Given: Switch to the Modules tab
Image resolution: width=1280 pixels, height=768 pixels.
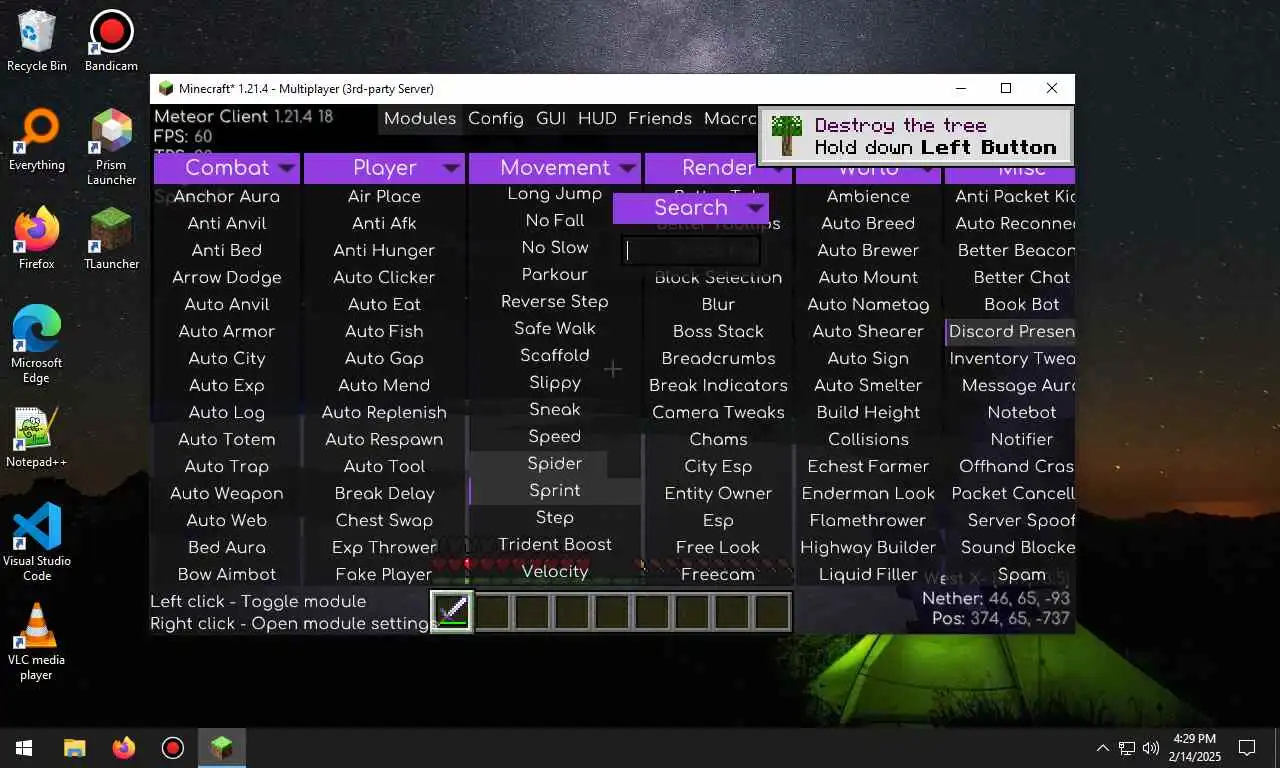Looking at the screenshot, I should click(420, 118).
